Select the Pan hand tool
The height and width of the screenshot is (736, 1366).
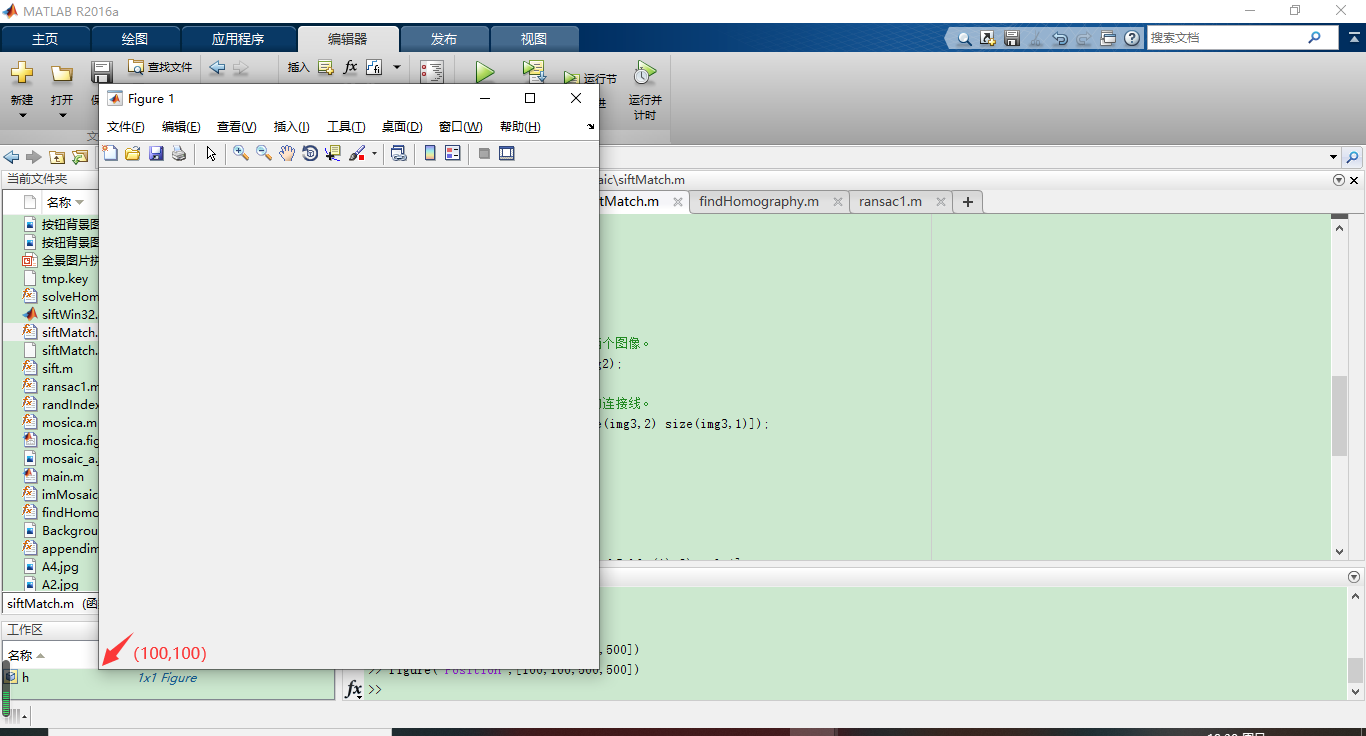pos(287,153)
